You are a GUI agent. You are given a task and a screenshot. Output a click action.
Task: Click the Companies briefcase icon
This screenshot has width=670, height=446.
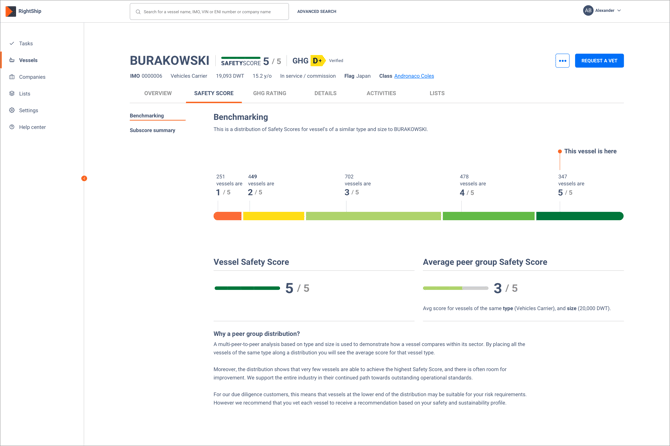coord(12,77)
